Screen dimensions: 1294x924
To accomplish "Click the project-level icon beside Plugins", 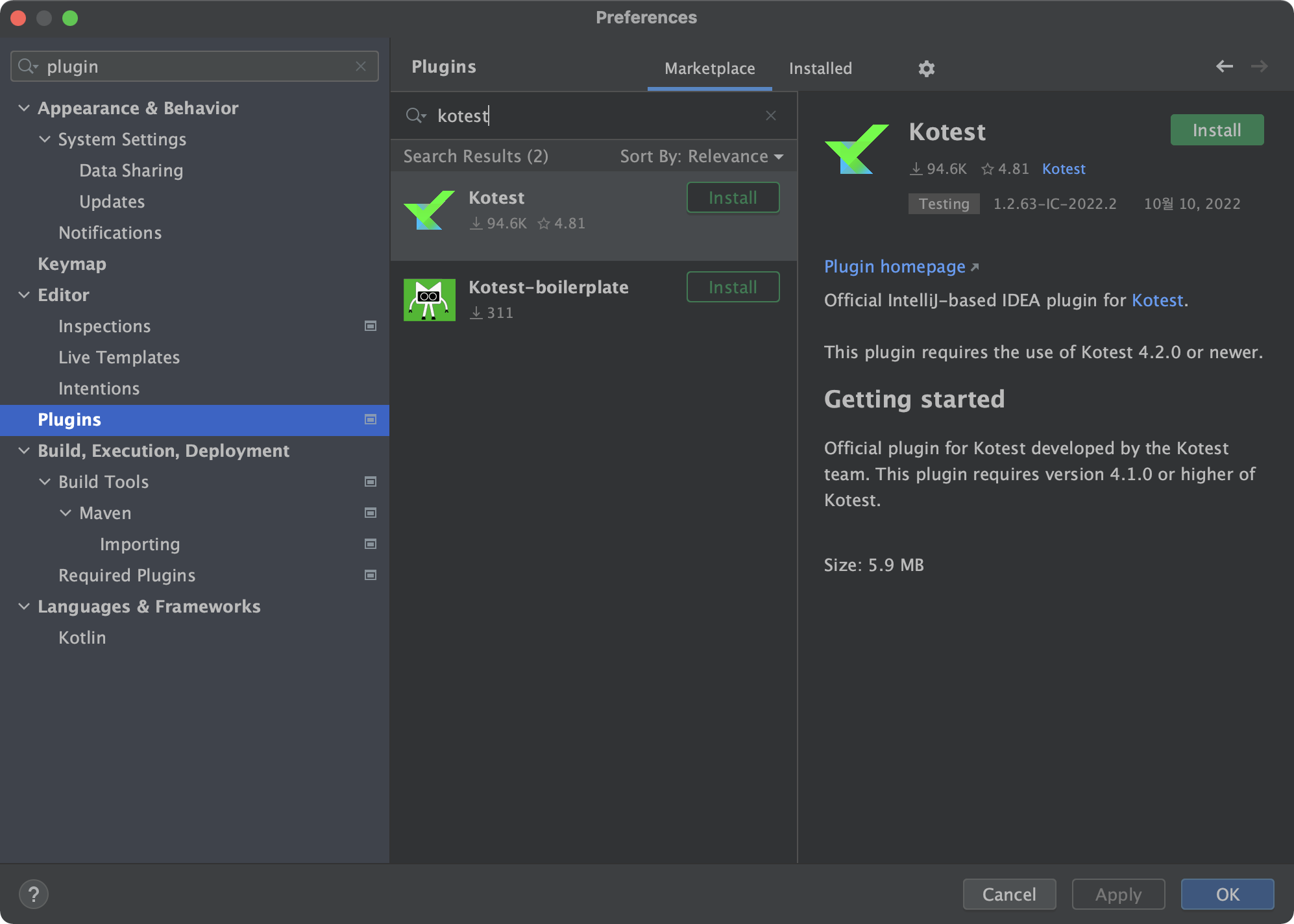I will (x=371, y=419).
